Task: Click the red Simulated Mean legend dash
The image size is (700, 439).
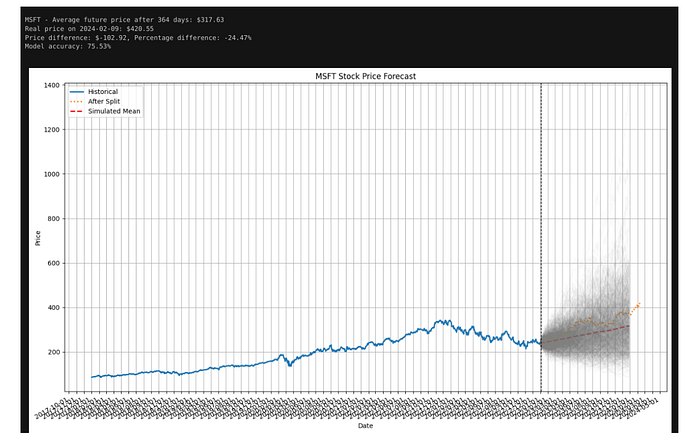Action: click(x=78, y=111)
